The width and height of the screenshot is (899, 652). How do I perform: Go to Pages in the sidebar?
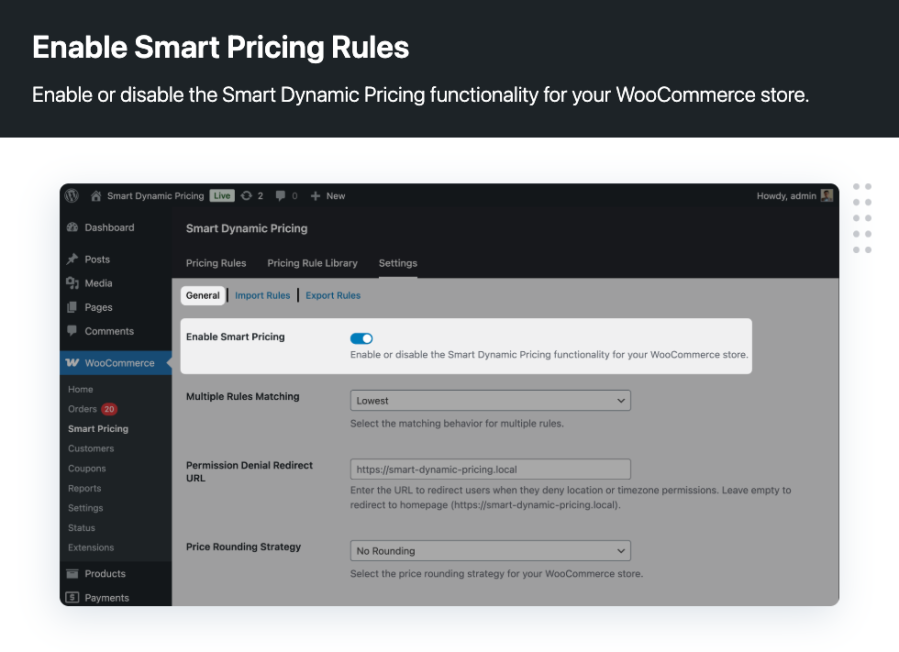pos(98,307)
